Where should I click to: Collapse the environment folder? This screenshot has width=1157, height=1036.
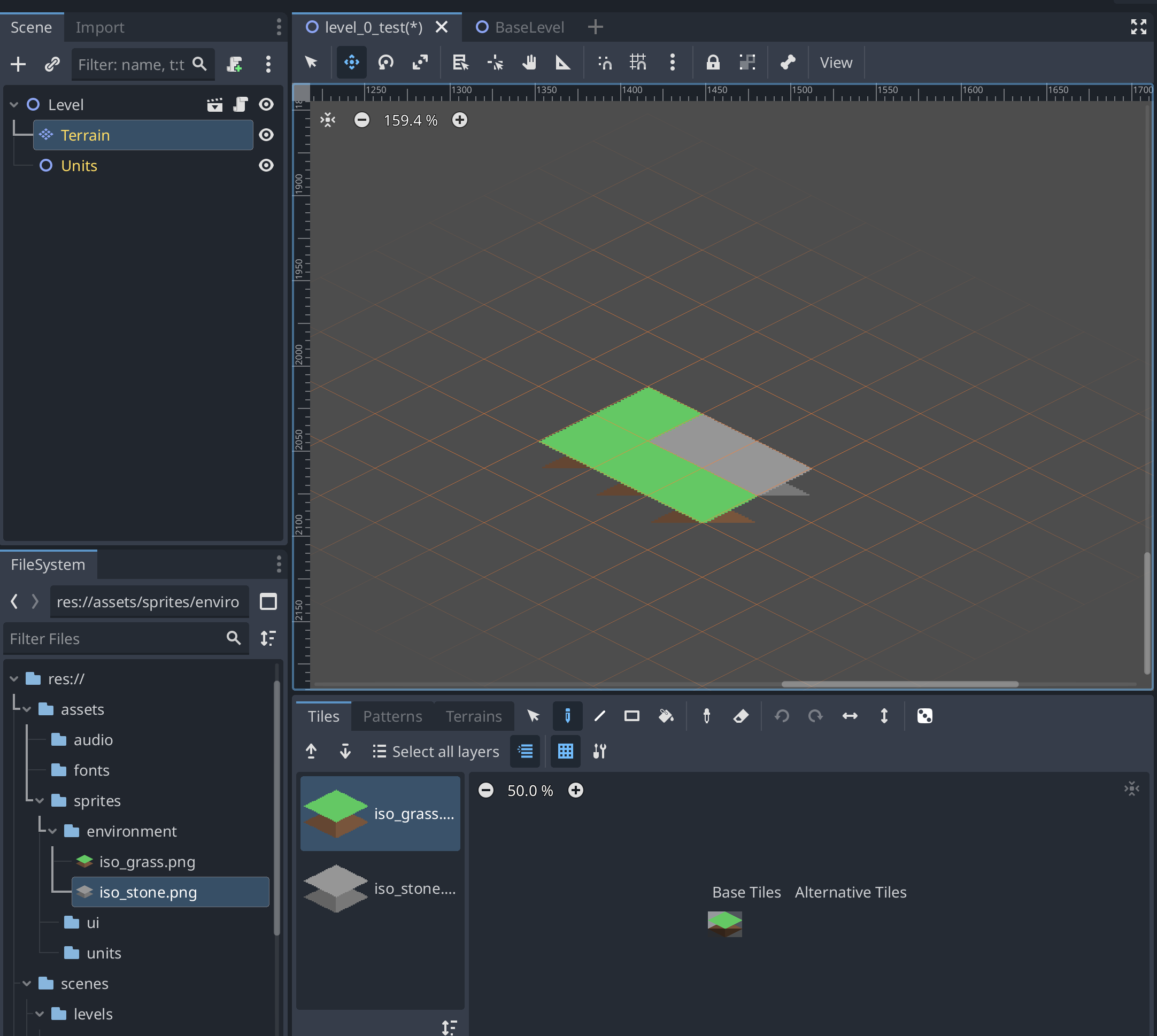click(x=52, y=831)
